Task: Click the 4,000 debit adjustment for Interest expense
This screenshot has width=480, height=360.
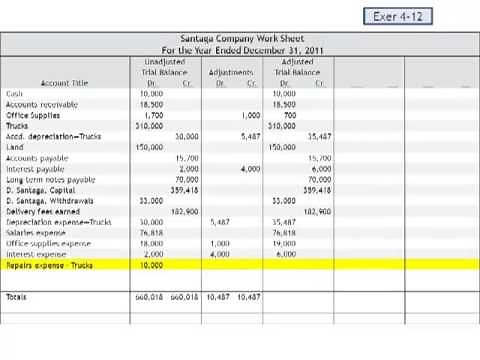Action: pyautogui.click(x=220, y=254)
